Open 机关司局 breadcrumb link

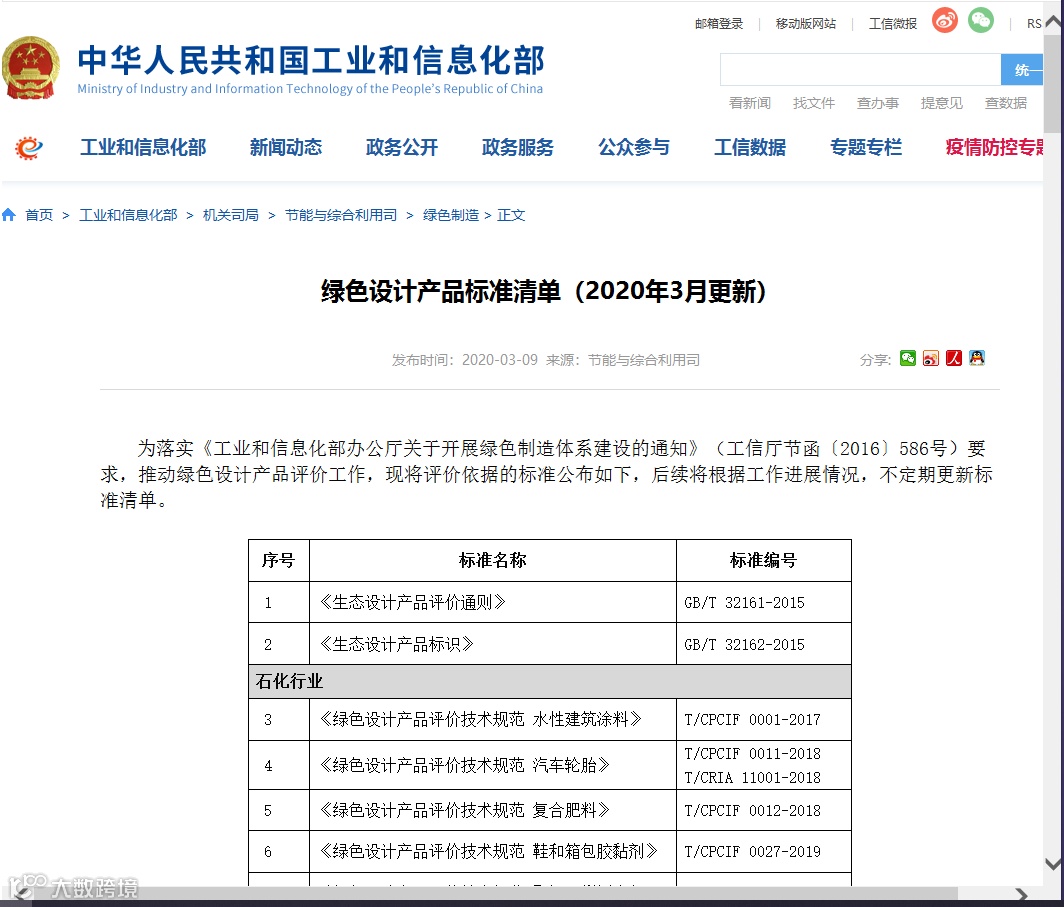[x=231, y=215]
